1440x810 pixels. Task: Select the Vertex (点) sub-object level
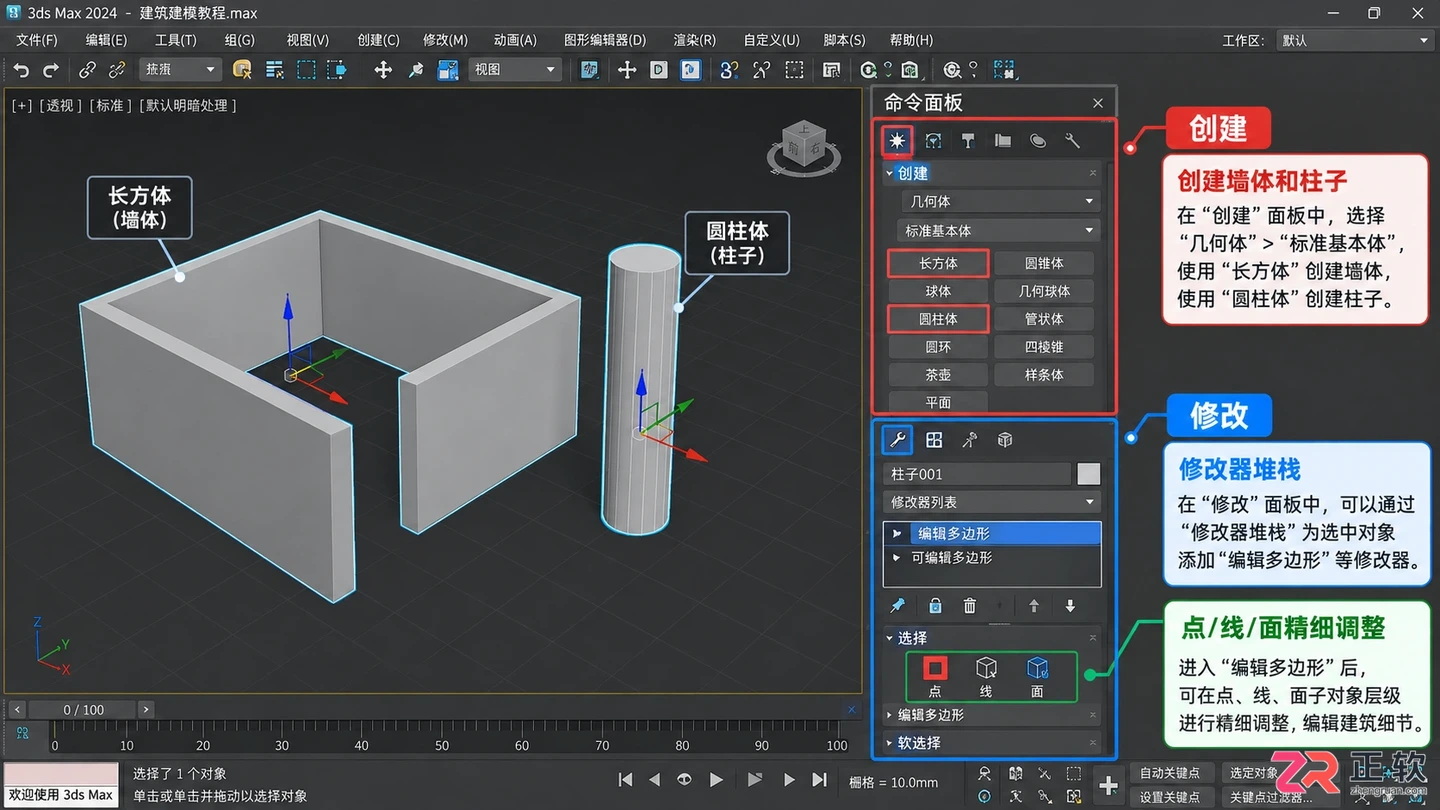tap(935, 677)
